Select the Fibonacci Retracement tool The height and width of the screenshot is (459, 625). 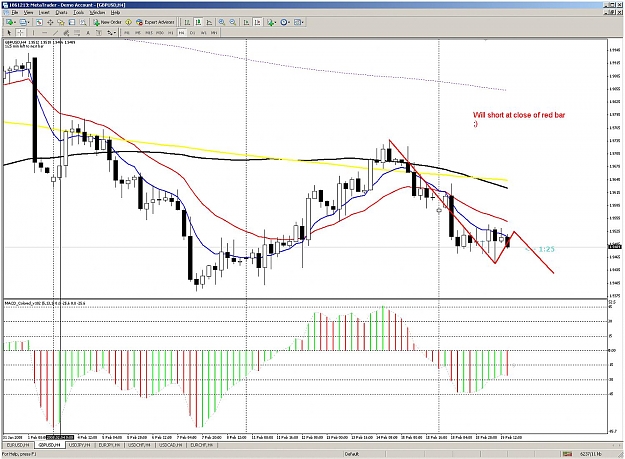click(77, 33)
